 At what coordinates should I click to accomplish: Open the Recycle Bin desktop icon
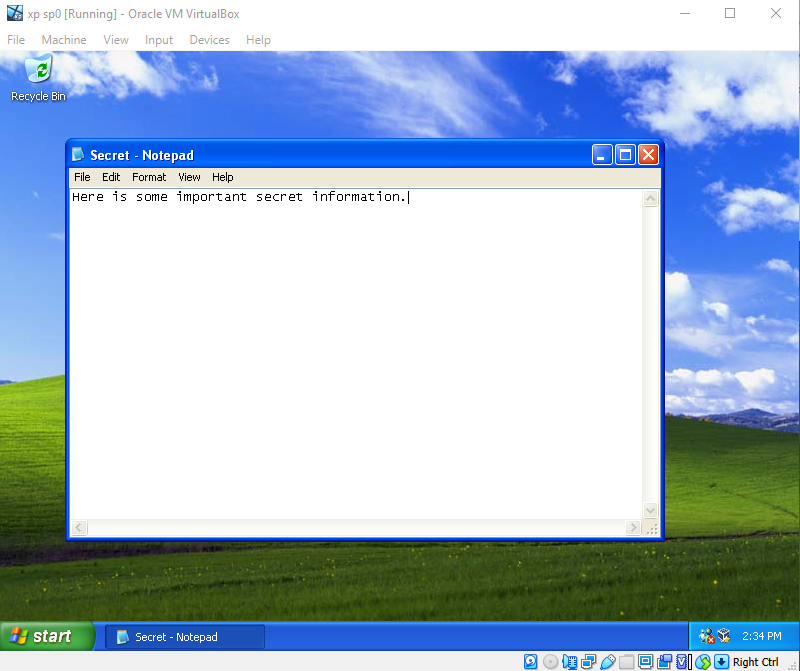[x=39, y=79]
